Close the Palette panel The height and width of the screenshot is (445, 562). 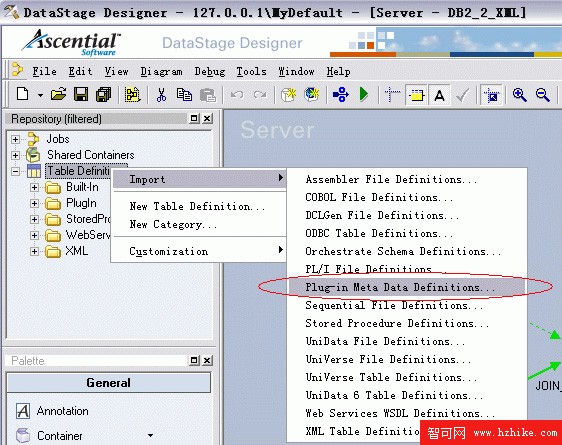tap(207, 360)
